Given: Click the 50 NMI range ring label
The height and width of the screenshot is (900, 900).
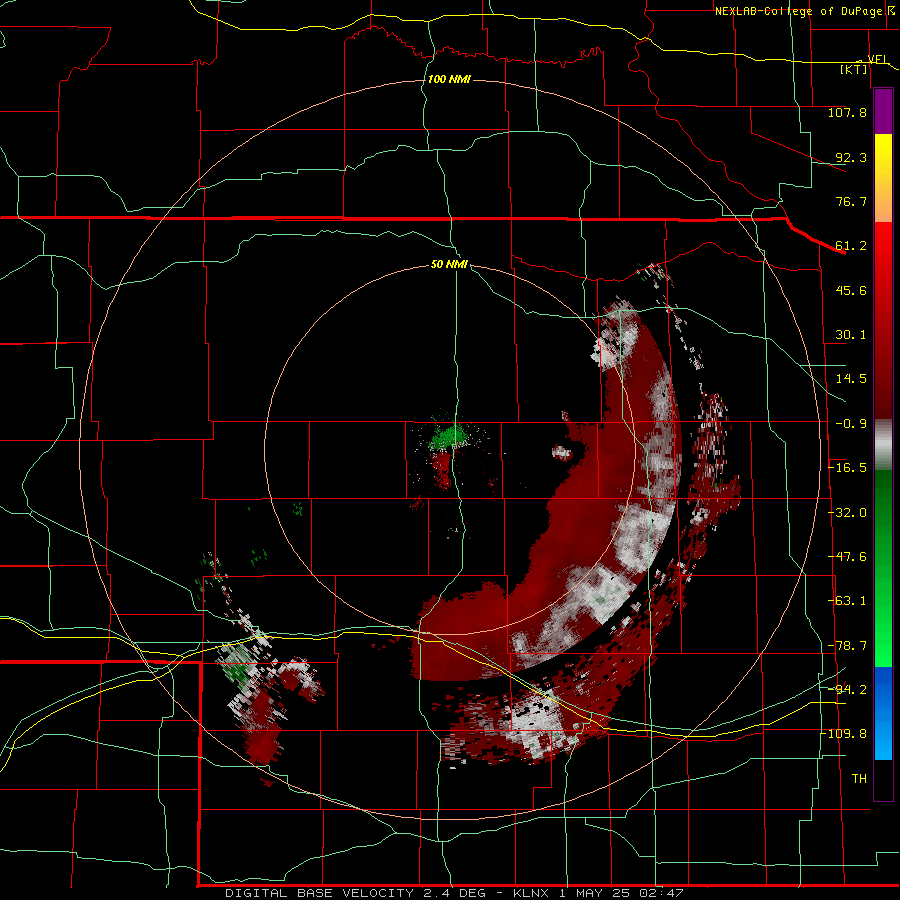Looking at the screenshot, I should tap(449, 264).
